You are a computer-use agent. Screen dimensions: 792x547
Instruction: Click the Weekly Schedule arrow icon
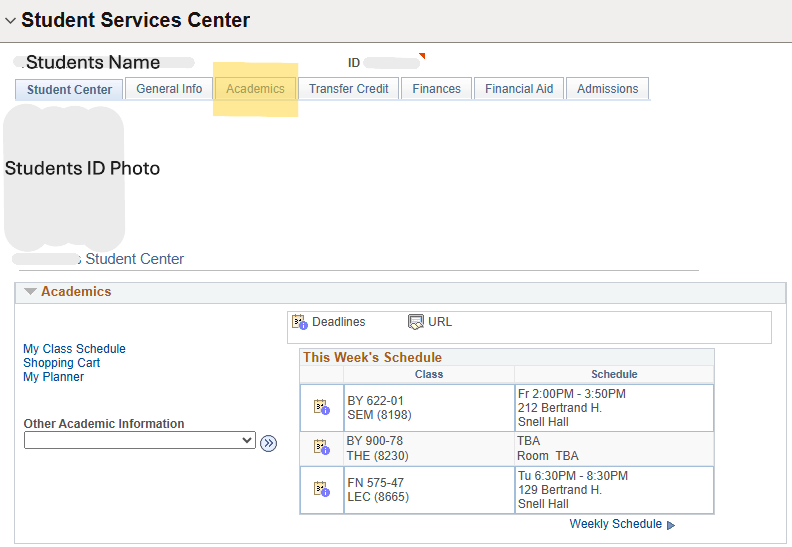(x=671, y=525)
